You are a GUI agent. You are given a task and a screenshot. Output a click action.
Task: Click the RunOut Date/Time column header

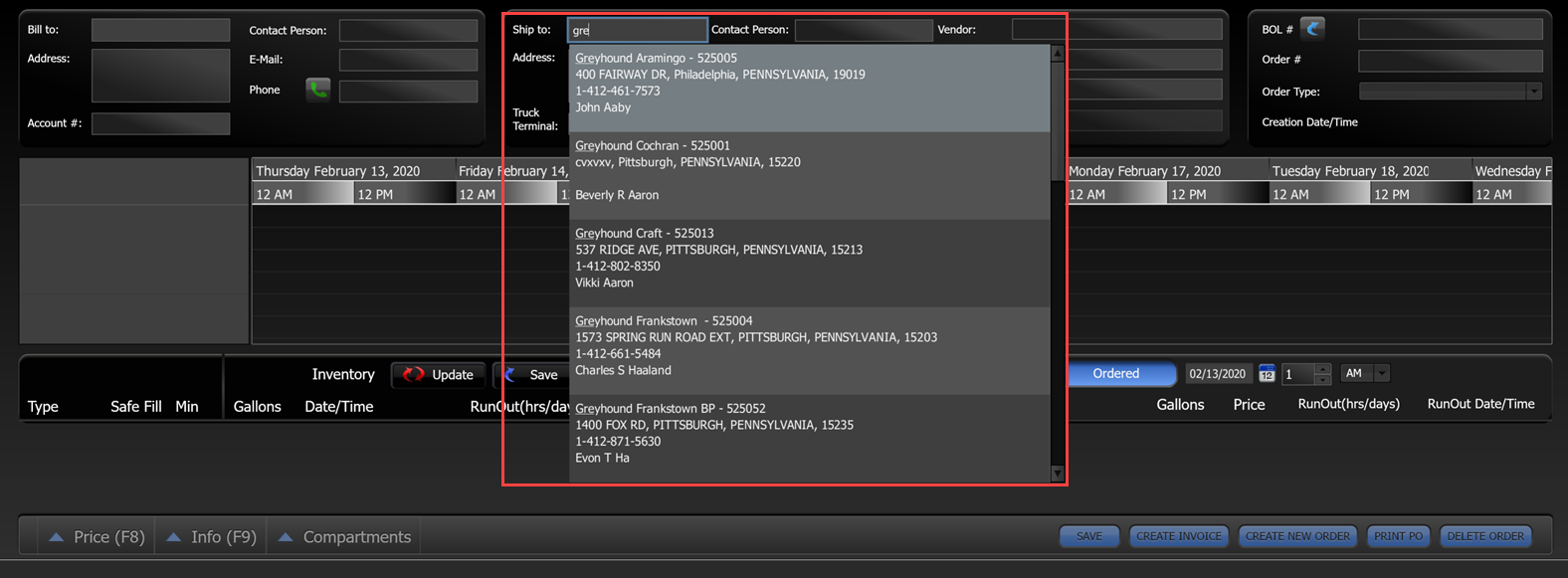pos(1480,404)
